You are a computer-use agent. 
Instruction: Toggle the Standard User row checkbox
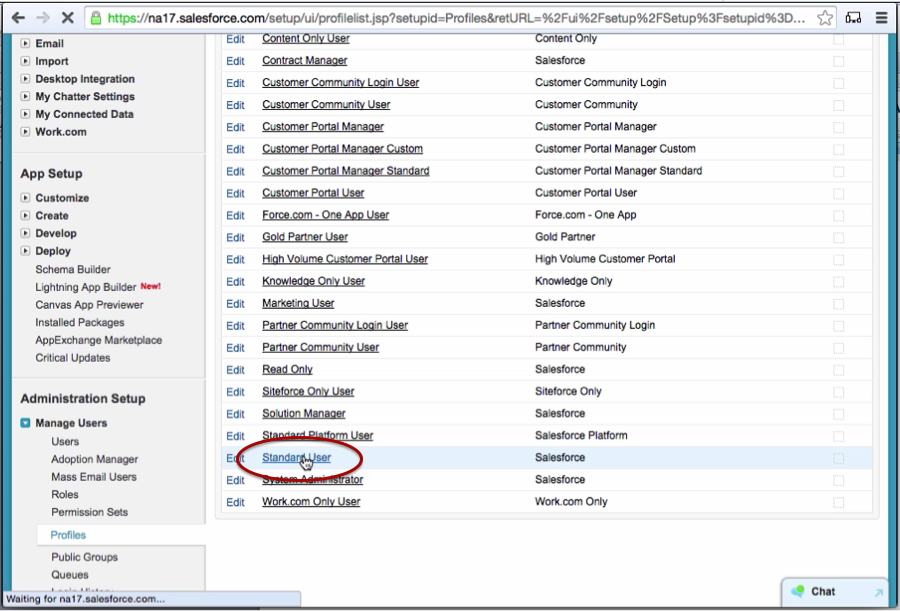(x=839, y=458)
